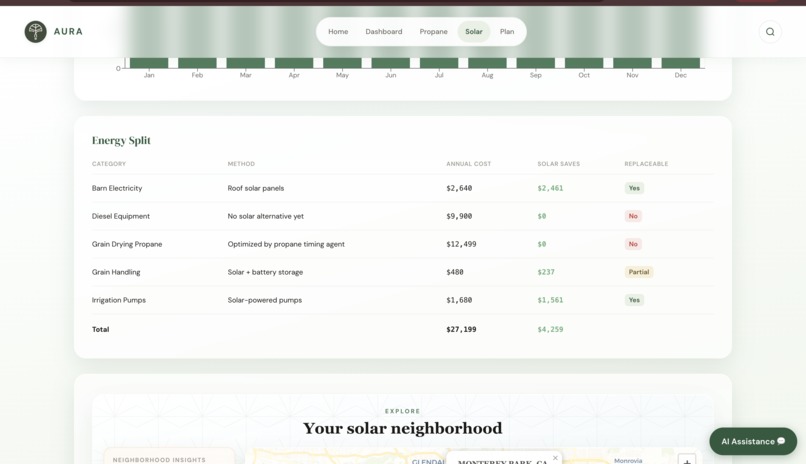Click 'Solar + battery storage' cell
806x464 pixels.
pyautogui.click(x=265, y=272)
